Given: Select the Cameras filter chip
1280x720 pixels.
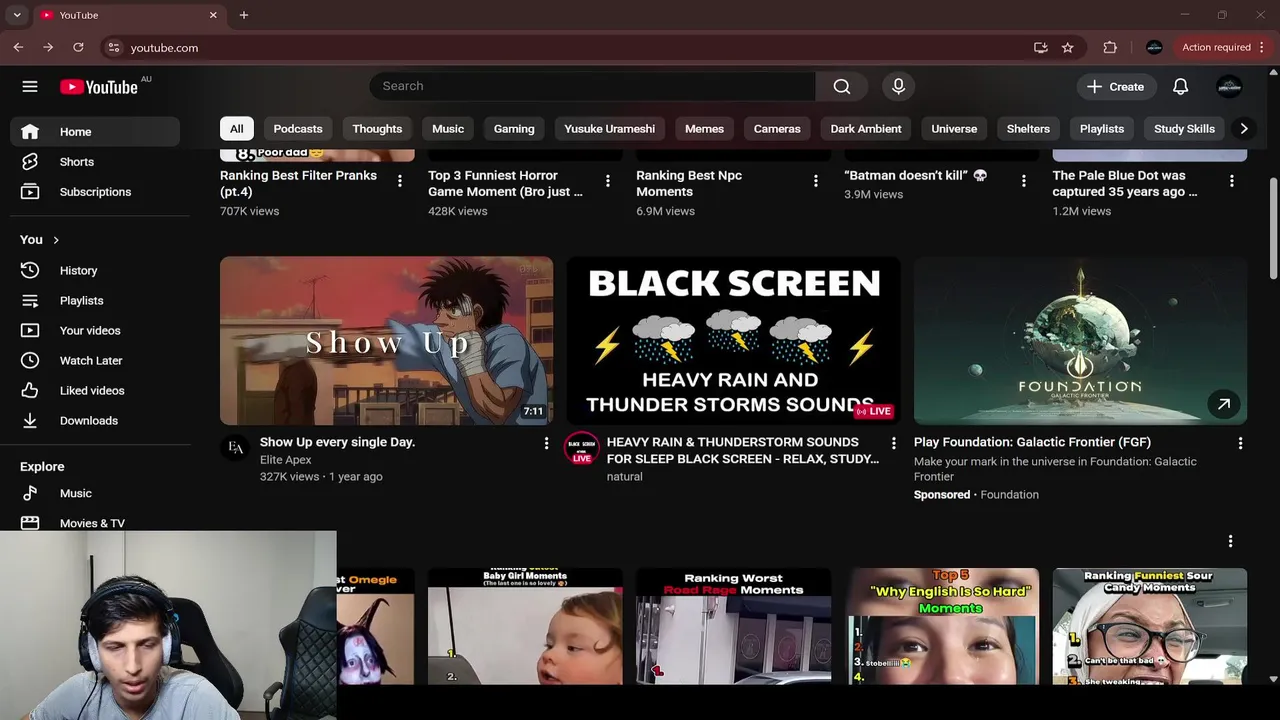Looking at the screenshot, I should (x=777, y=128).
